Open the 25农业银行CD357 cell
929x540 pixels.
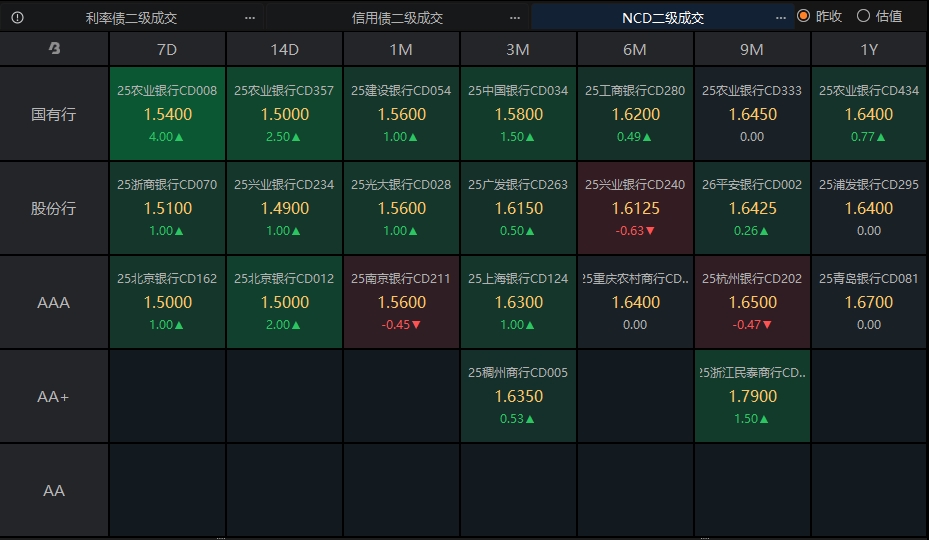click(284, 114)
